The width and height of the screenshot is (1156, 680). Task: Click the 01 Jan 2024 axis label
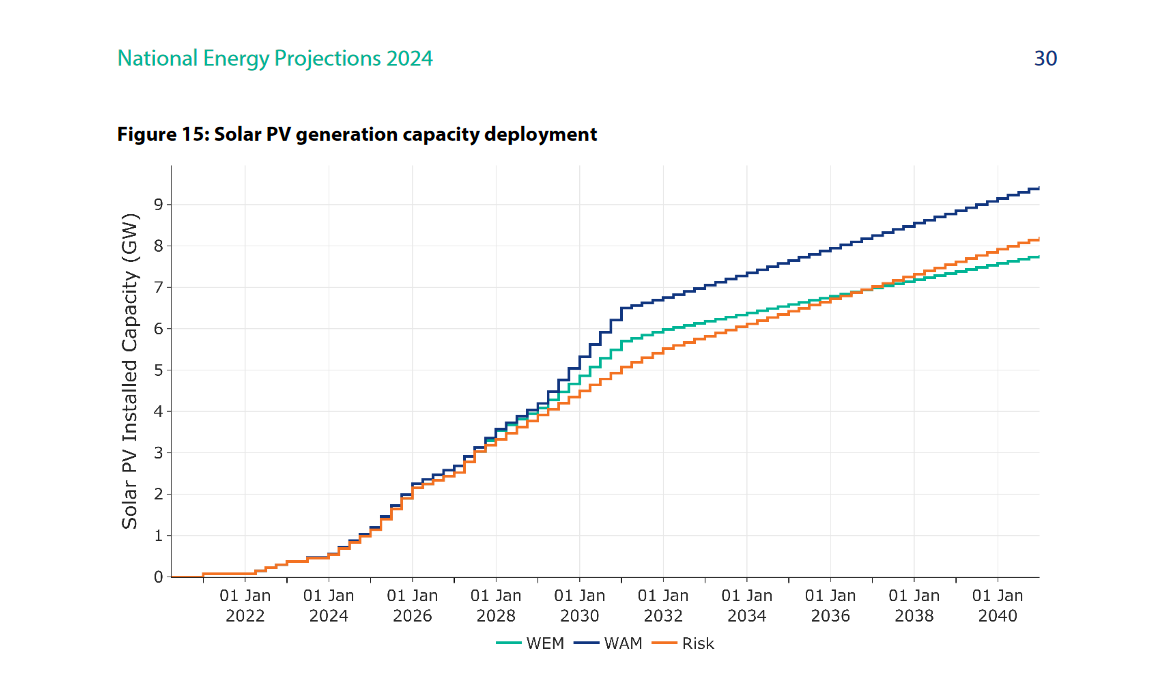[x=329, y=606]
